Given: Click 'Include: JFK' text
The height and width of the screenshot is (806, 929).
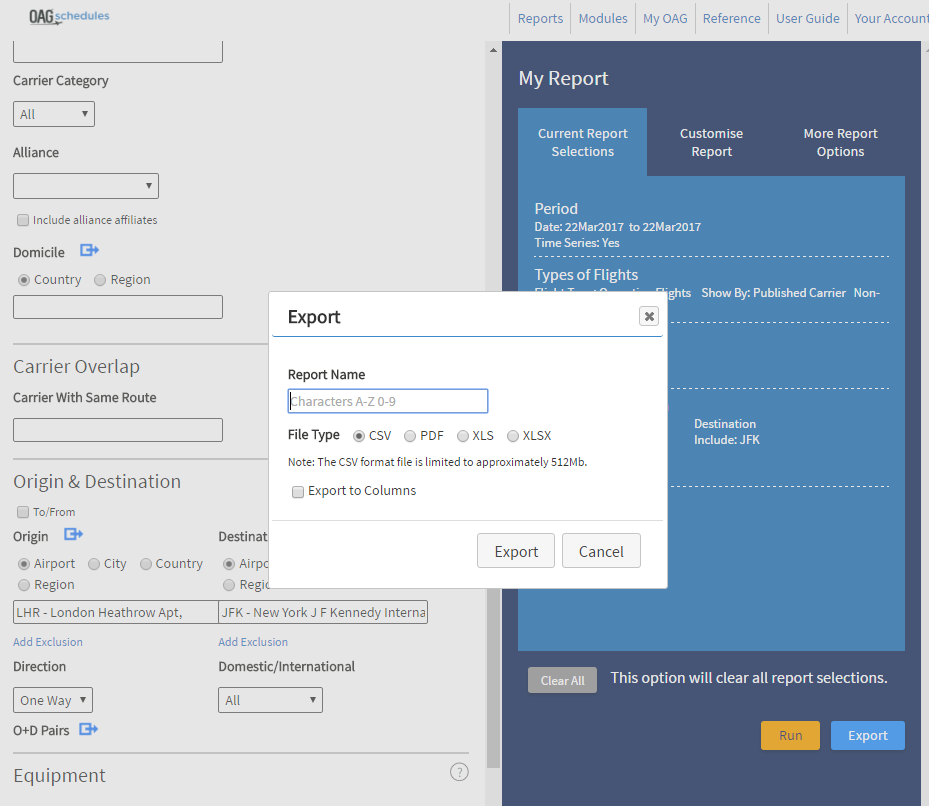Looking at the screenshot, I should [726, 440].
